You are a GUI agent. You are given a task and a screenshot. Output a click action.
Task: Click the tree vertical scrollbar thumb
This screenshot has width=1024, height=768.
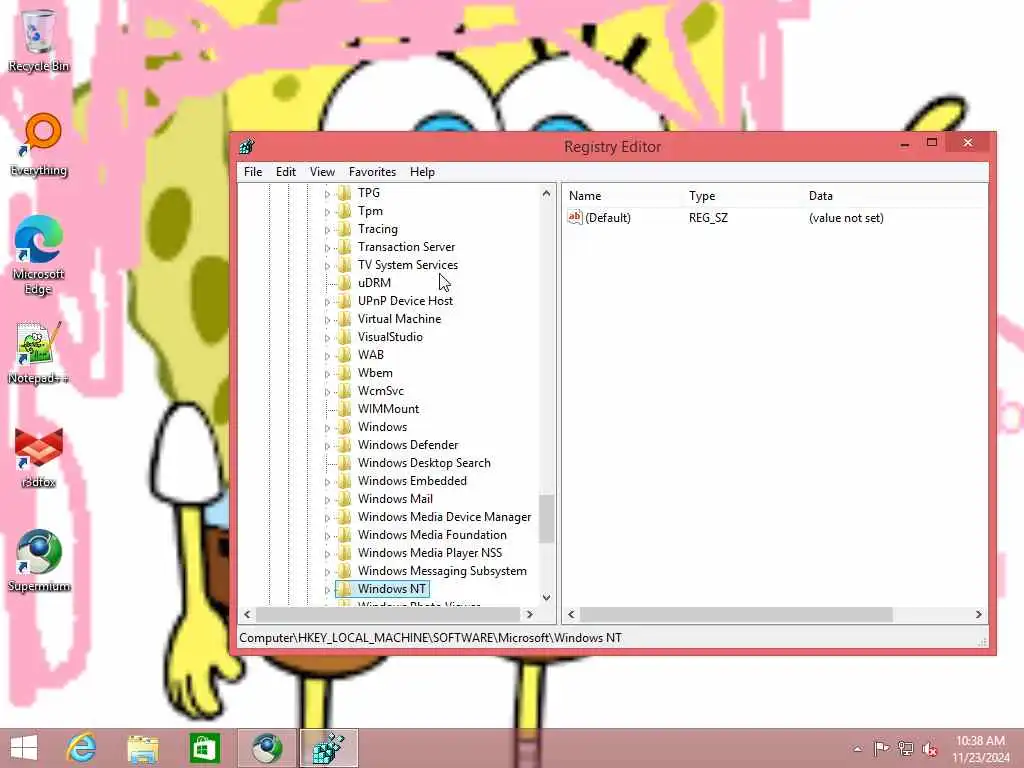547,519
